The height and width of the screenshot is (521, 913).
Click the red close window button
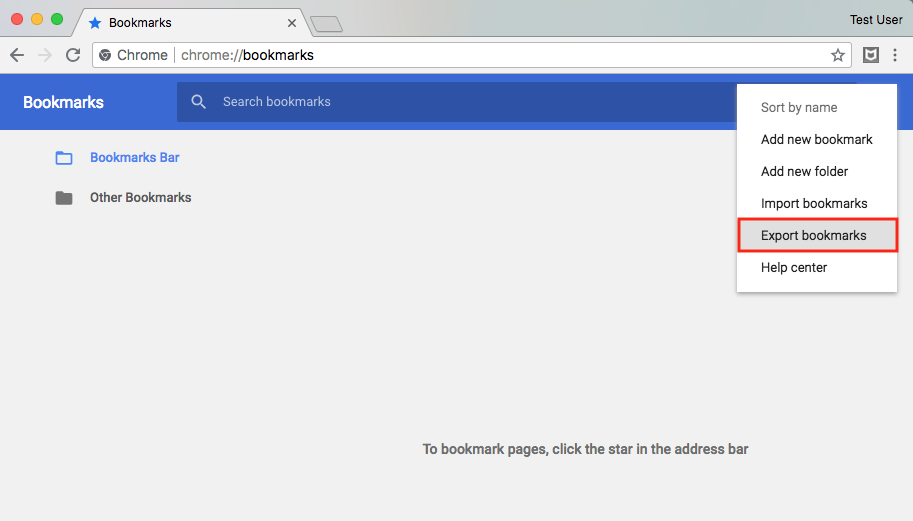pyautogui.click(x=17, y=19)
